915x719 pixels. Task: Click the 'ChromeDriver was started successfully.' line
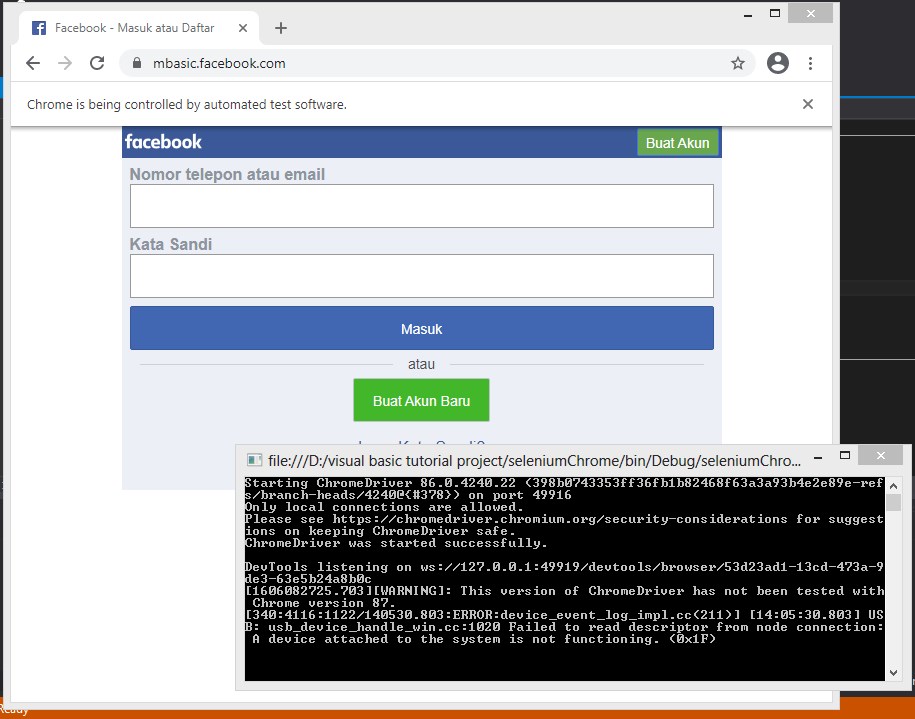[396, 543]
